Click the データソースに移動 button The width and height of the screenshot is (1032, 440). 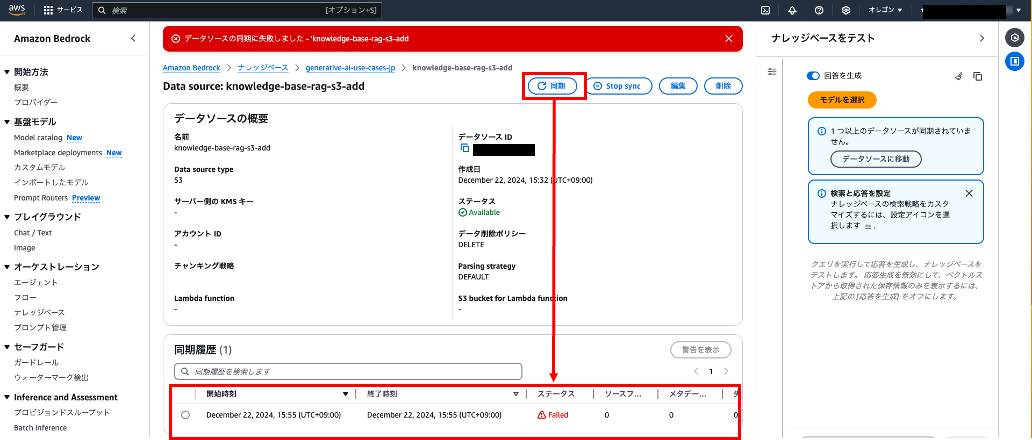click(876, 159)
